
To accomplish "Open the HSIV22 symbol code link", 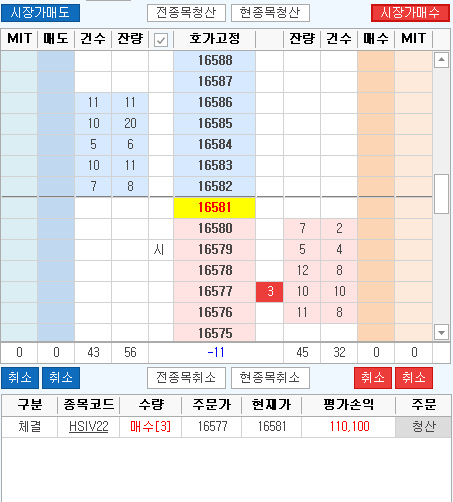I will pos(89,426).
